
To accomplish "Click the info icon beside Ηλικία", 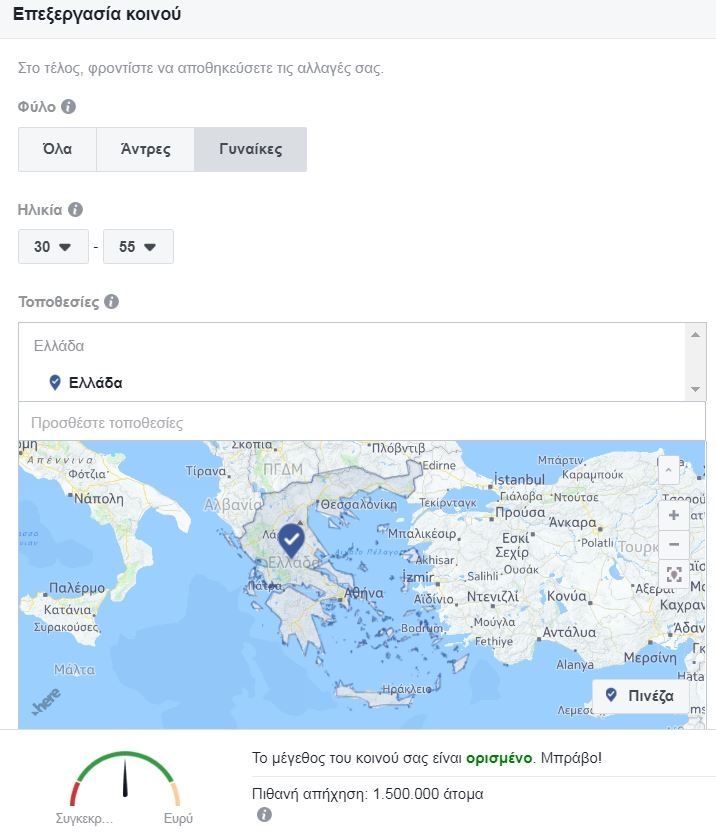I will tap(75, 210).
